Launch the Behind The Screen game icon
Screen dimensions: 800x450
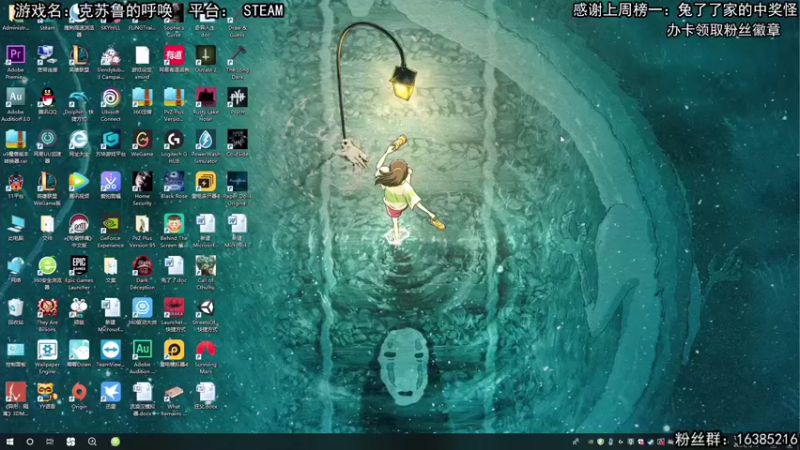pos(174,223)
